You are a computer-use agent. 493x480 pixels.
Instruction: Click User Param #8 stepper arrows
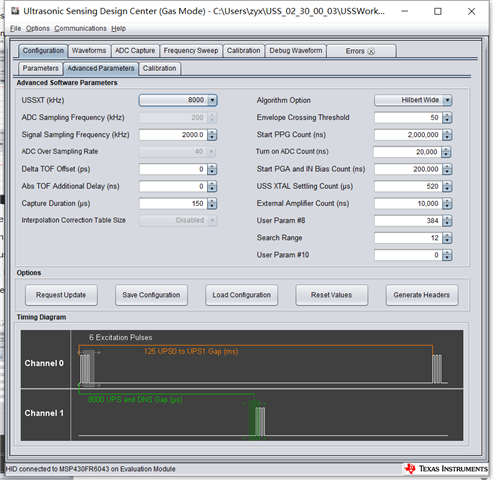(x=447, y=221)
